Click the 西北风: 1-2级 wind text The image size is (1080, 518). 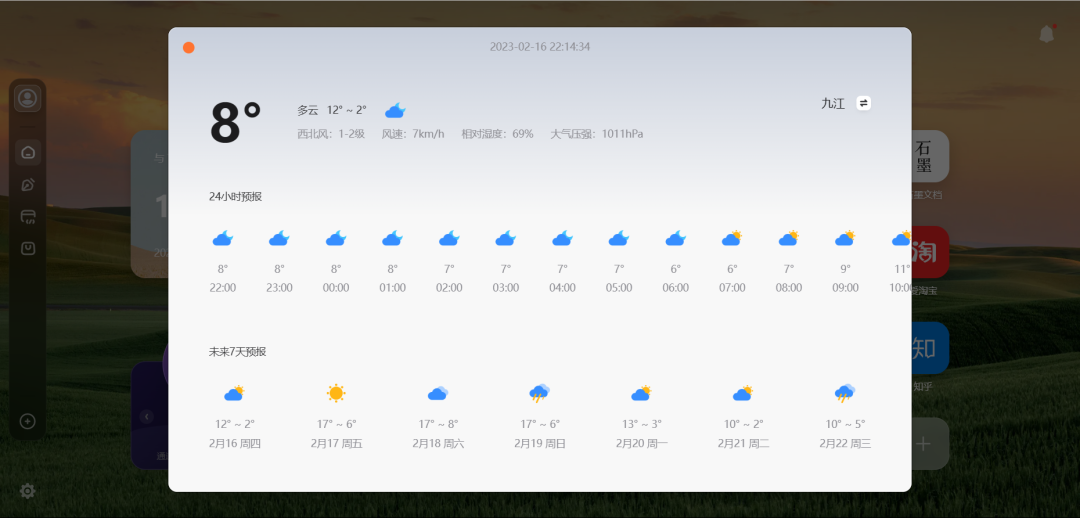pyautogui.click(x=331, y=134)
